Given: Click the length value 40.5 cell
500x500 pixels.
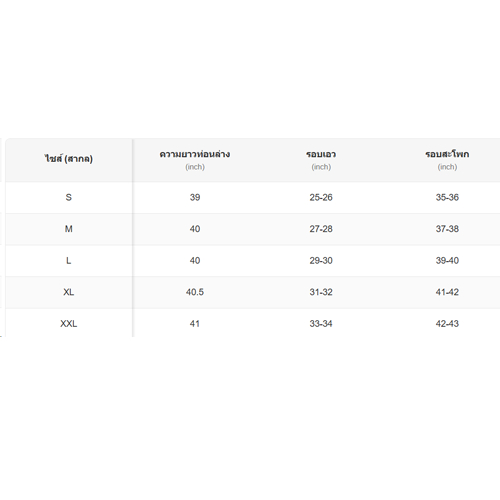Looking at the screenshot, I should click(x=195, y=292).
